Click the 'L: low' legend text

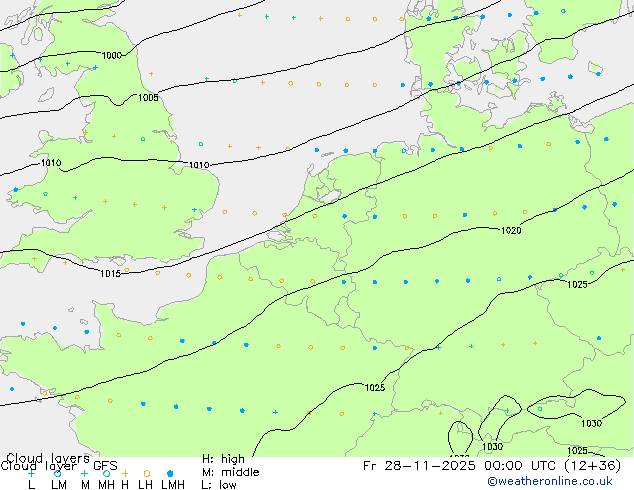(x=219, y=484)
